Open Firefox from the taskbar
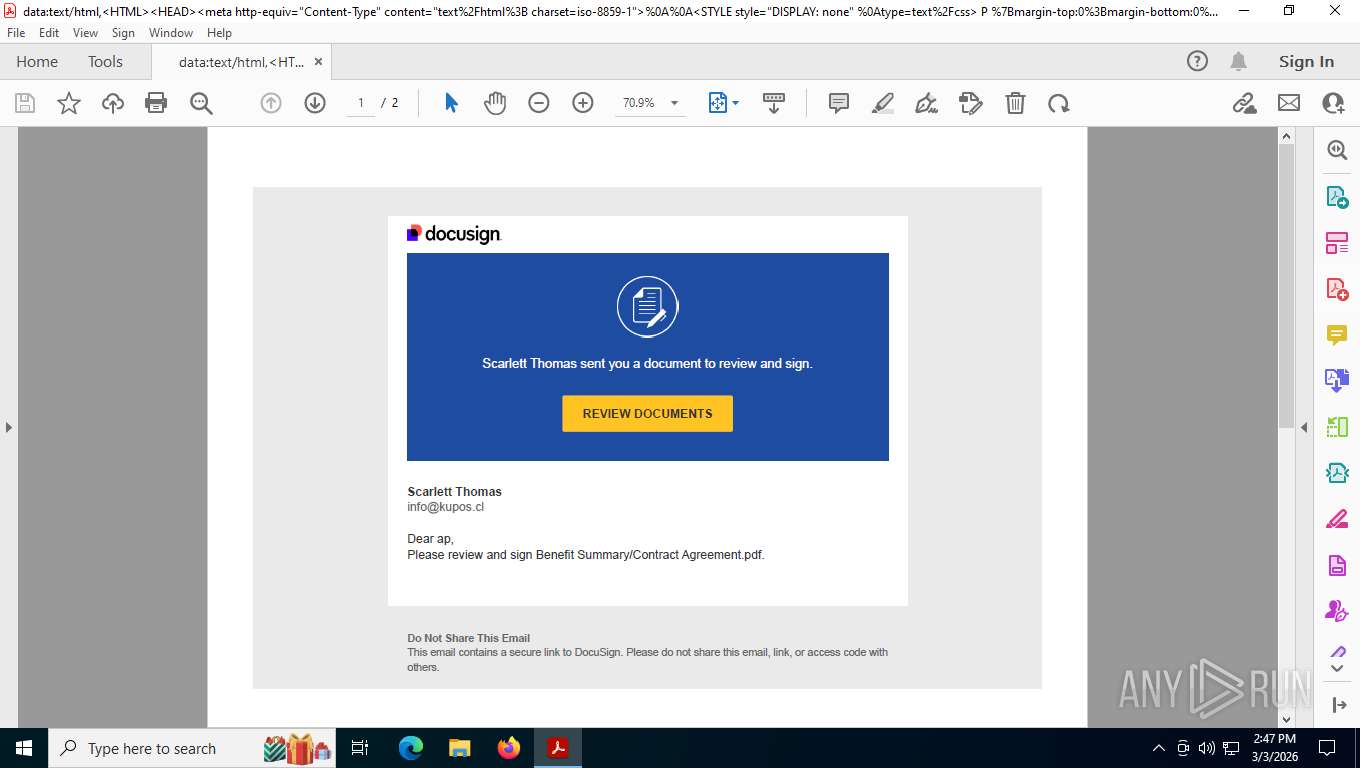The image size is (1360, 768). point(509,748)
